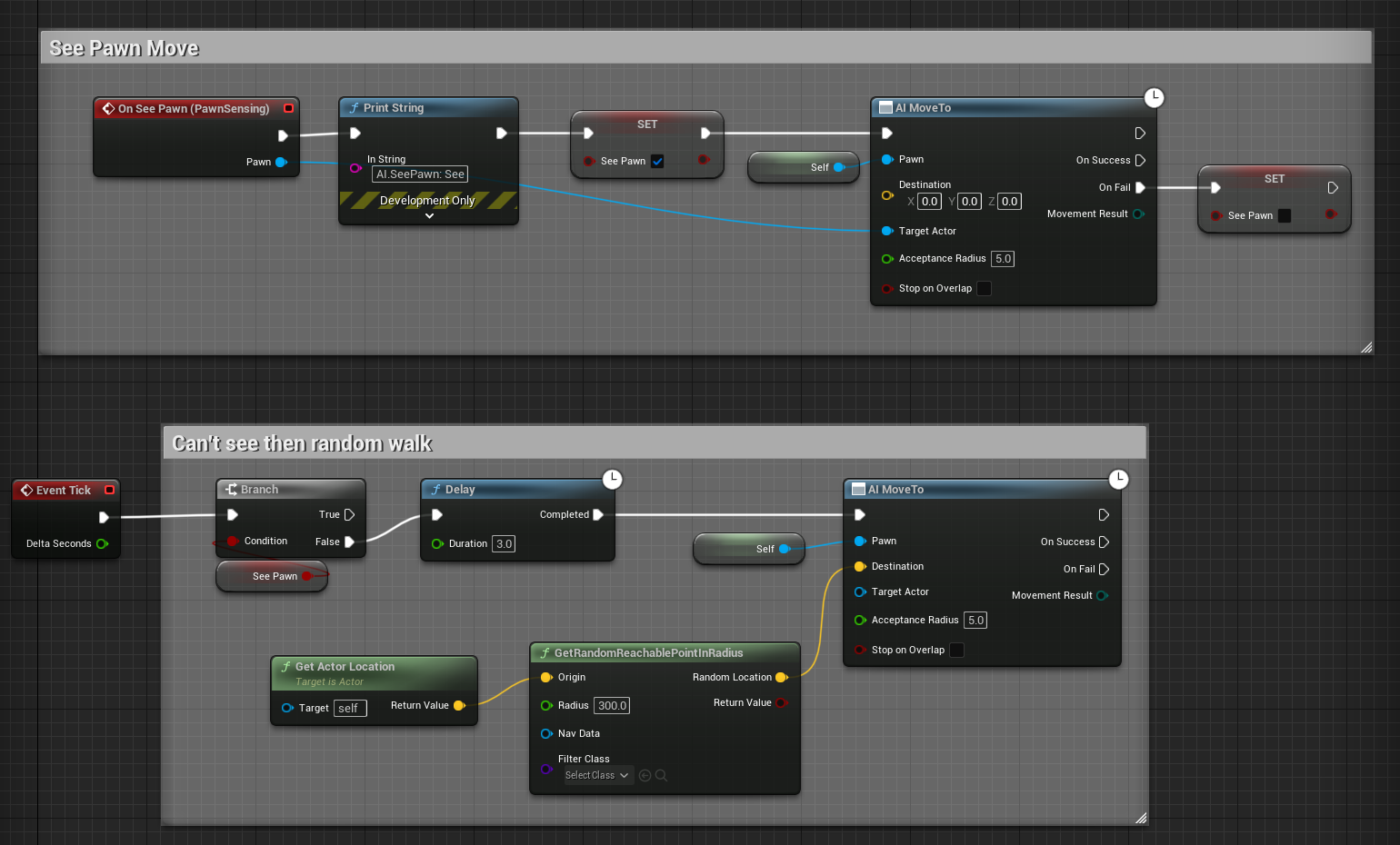Click the red output pin of first SET node
This screenshot has height=845, width=1400.
(x=703, y=160)
